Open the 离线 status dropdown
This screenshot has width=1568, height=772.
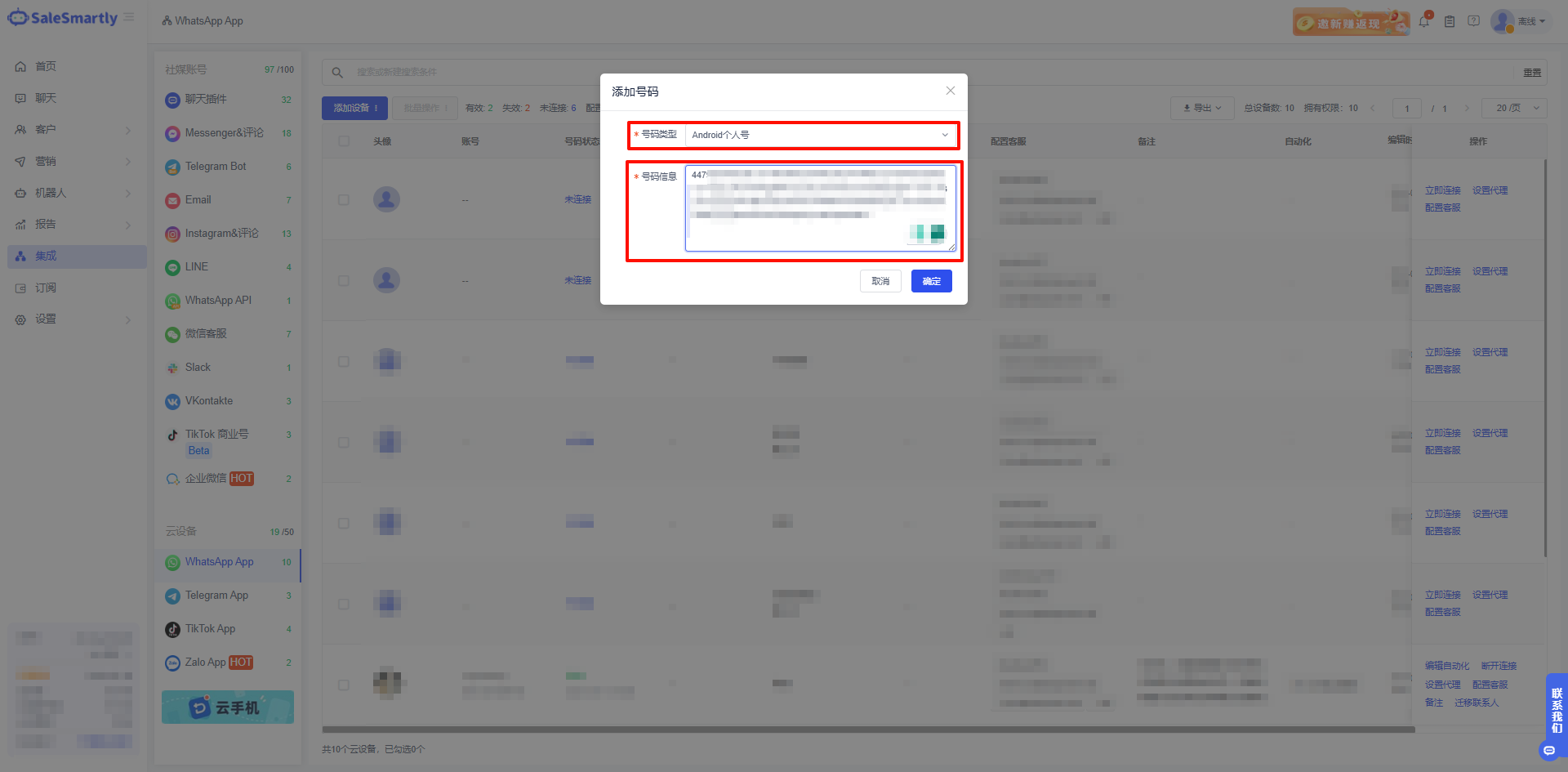(x=1531, y=21)
